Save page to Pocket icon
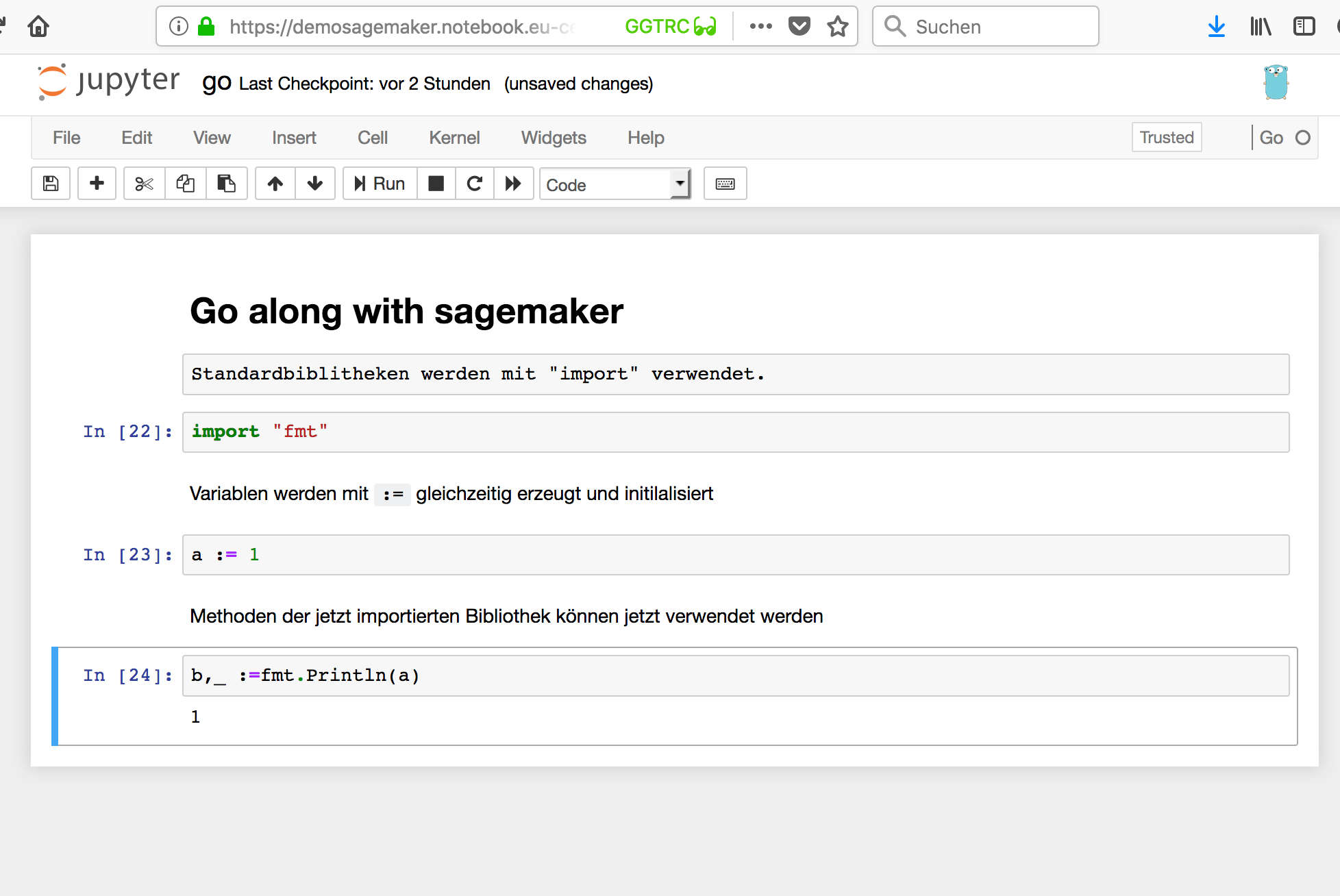The height and width of the screenshot is (896, 1340). [x=799, y=27]
